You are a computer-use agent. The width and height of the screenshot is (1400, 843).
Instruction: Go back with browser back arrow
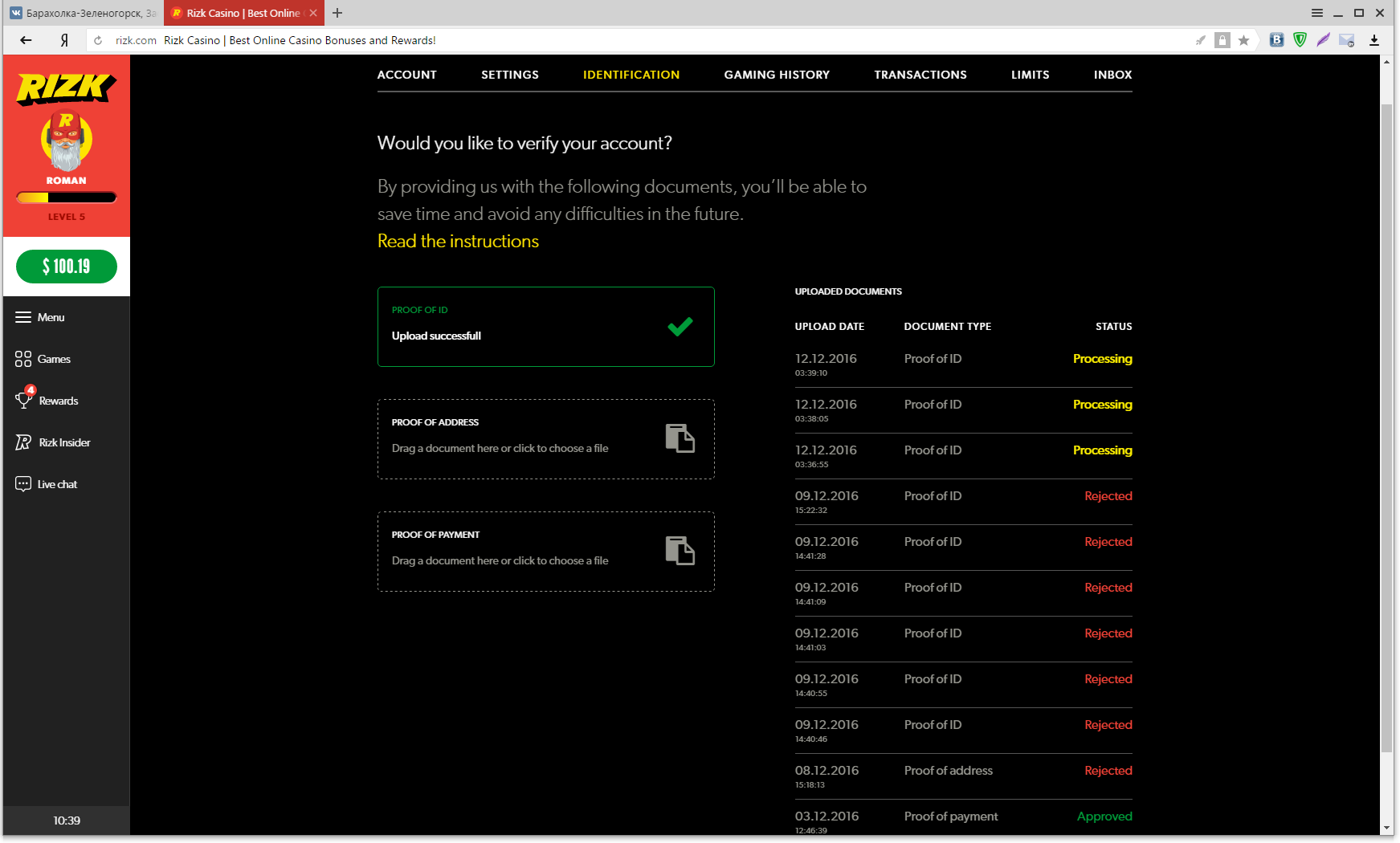pyautogui.click(x=26, y=40)
